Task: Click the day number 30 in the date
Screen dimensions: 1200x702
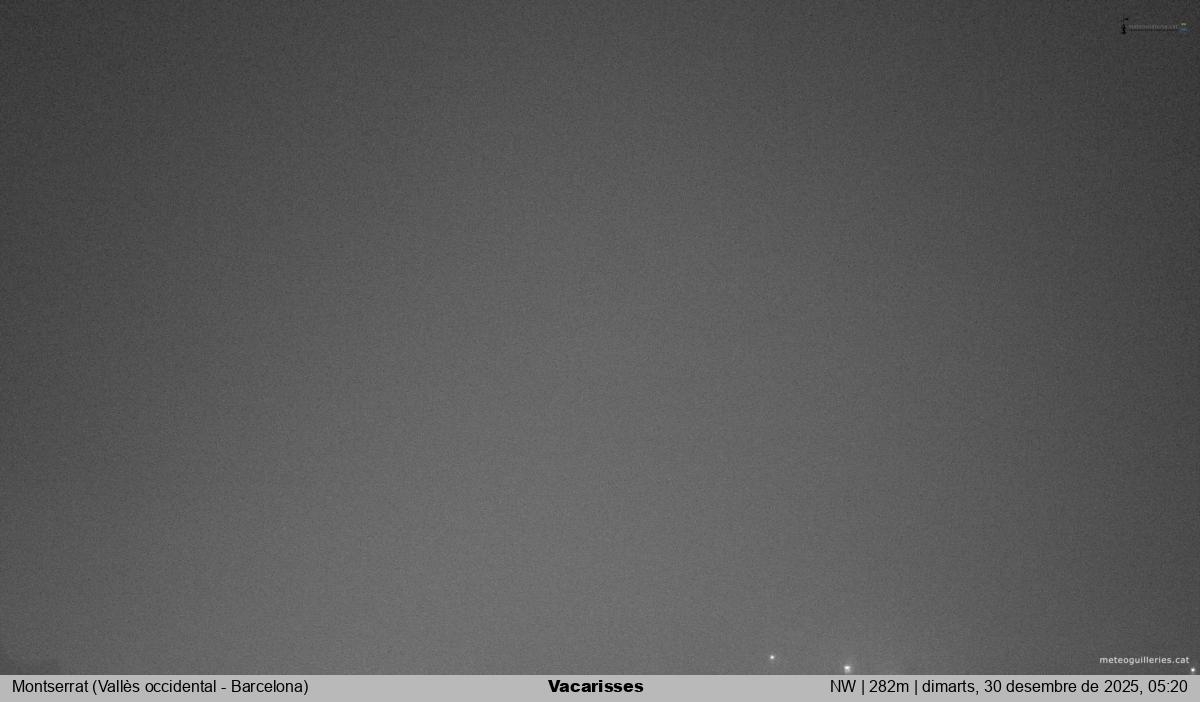Action: point(991,687)
